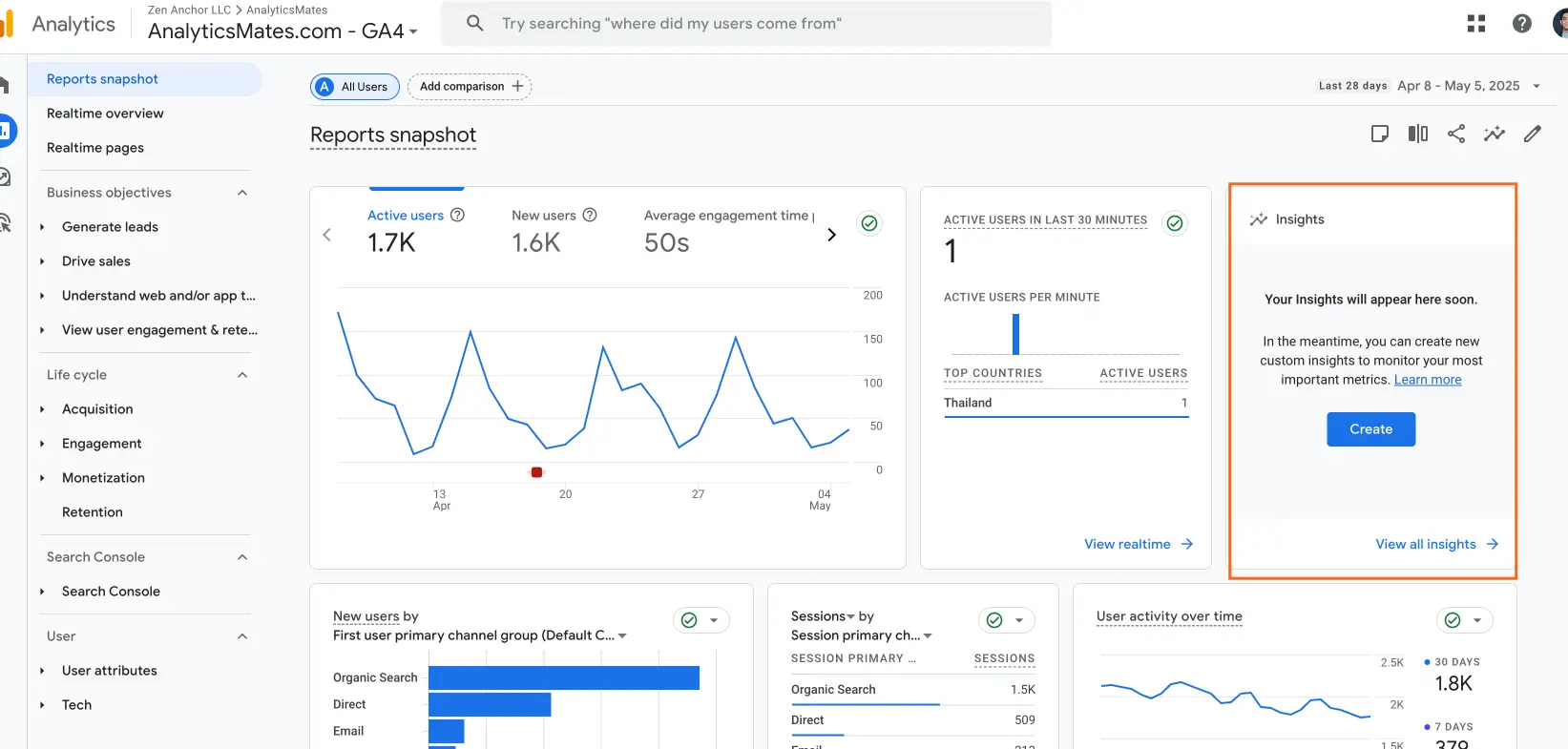Image resolution: width=1568 pixels, height=749 pixels.
Task: Go to next metric with right chevron
Action: pyautogui.click(x=831, y=235)
